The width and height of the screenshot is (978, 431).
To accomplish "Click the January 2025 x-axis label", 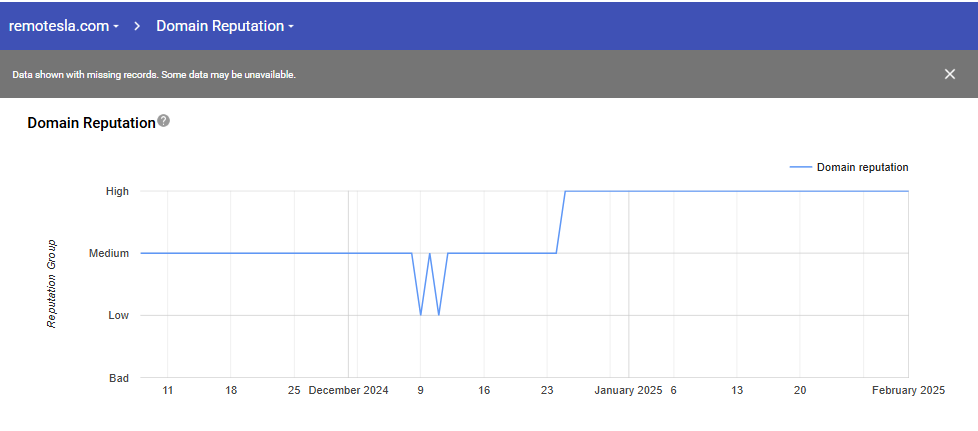I will [x=628, y=390].
